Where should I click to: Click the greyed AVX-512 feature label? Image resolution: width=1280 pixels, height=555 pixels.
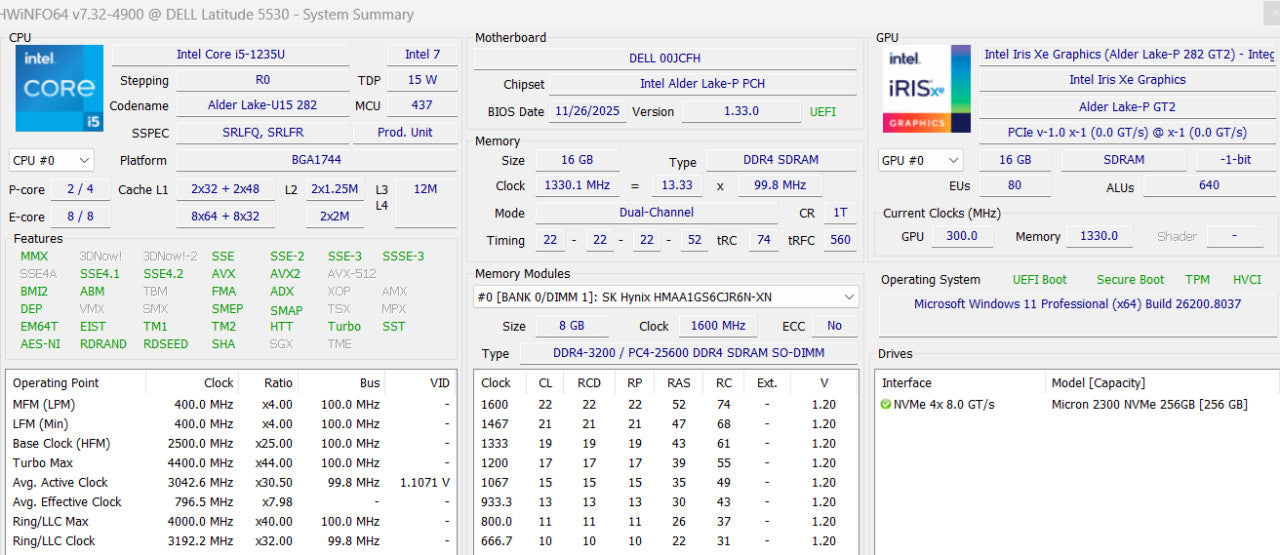(352, 273)
